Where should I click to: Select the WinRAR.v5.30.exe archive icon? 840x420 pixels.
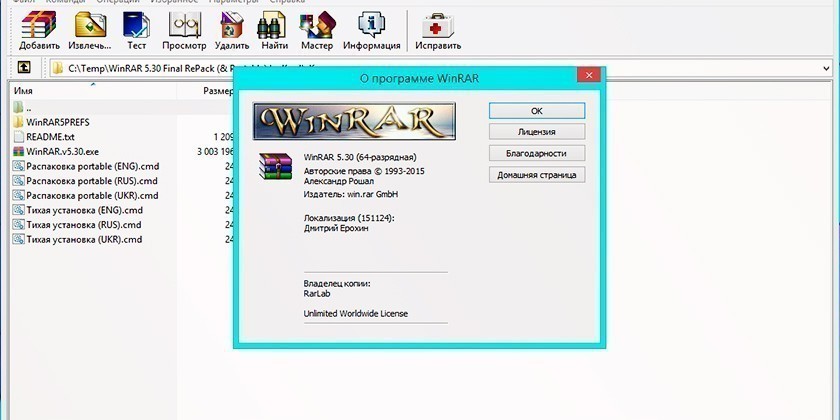(x=18, y=152)
